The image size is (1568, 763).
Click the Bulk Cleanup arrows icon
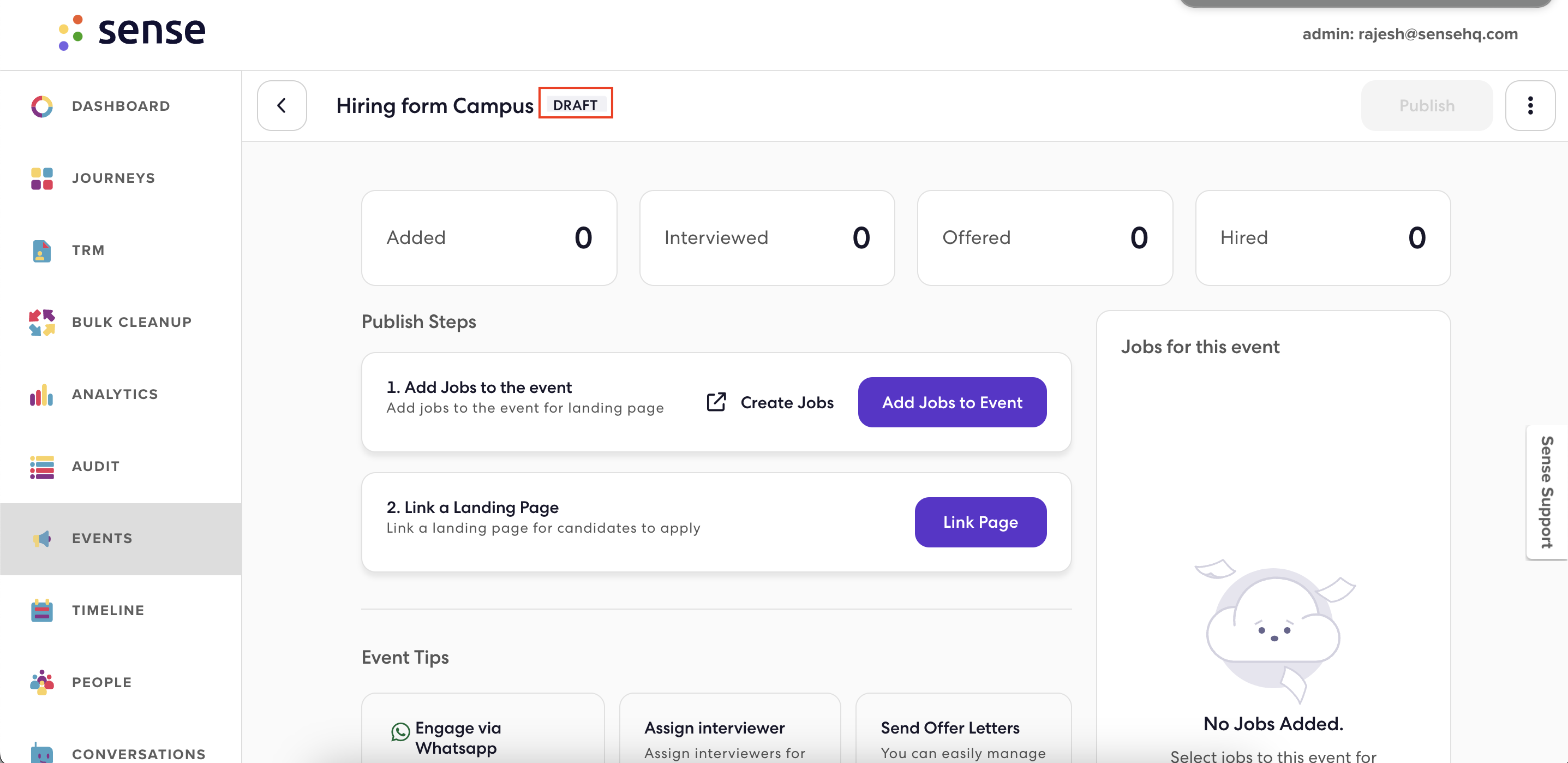click(x=42, y=322)
